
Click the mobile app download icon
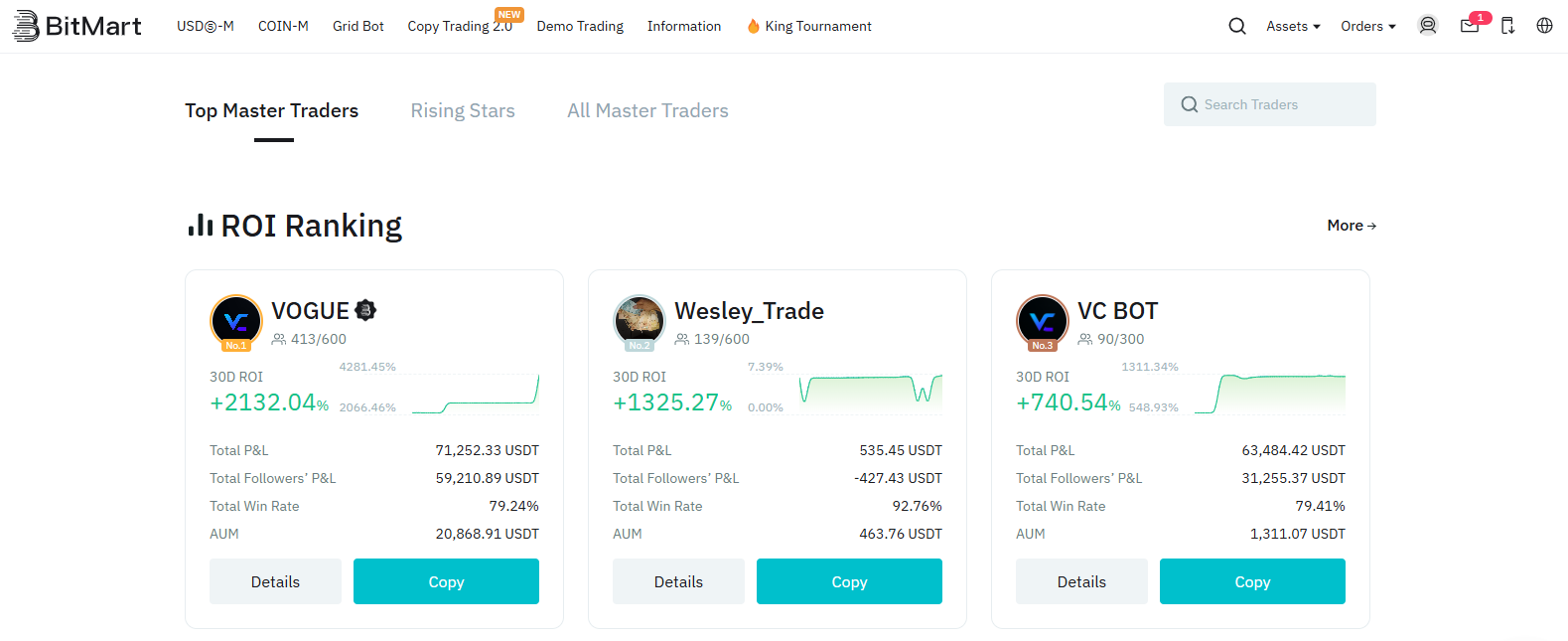click(1507, 26)
